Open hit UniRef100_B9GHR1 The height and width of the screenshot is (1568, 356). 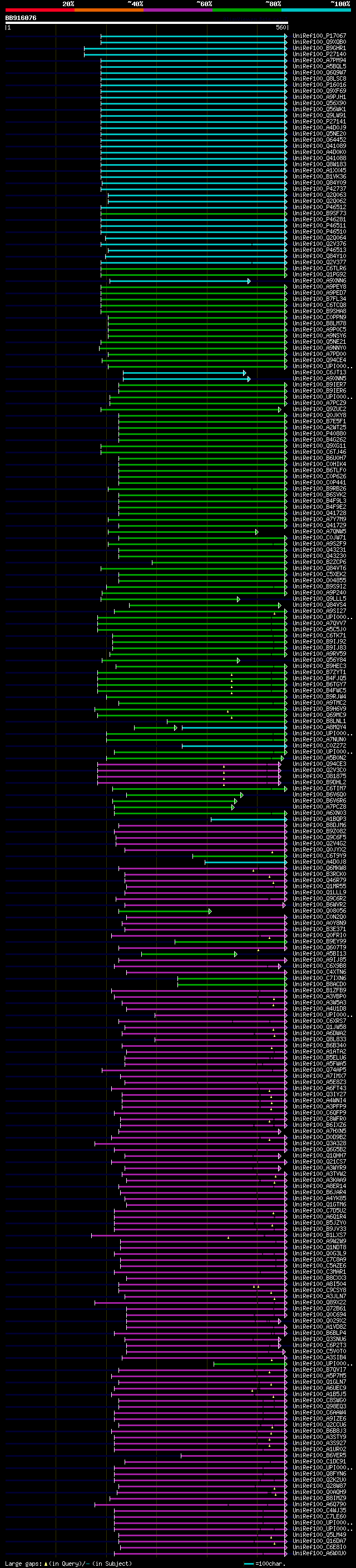pos(319,48)
